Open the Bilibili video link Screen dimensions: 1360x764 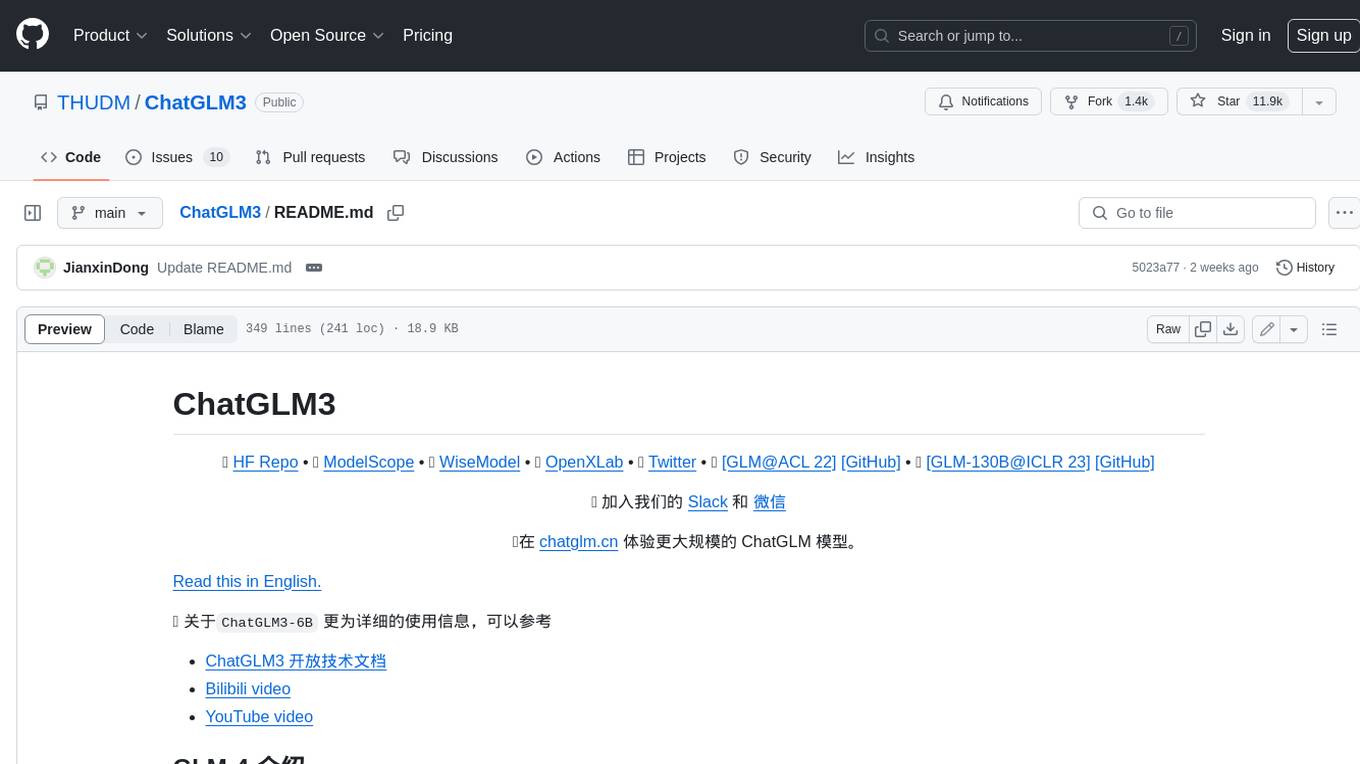click(248, 689)
